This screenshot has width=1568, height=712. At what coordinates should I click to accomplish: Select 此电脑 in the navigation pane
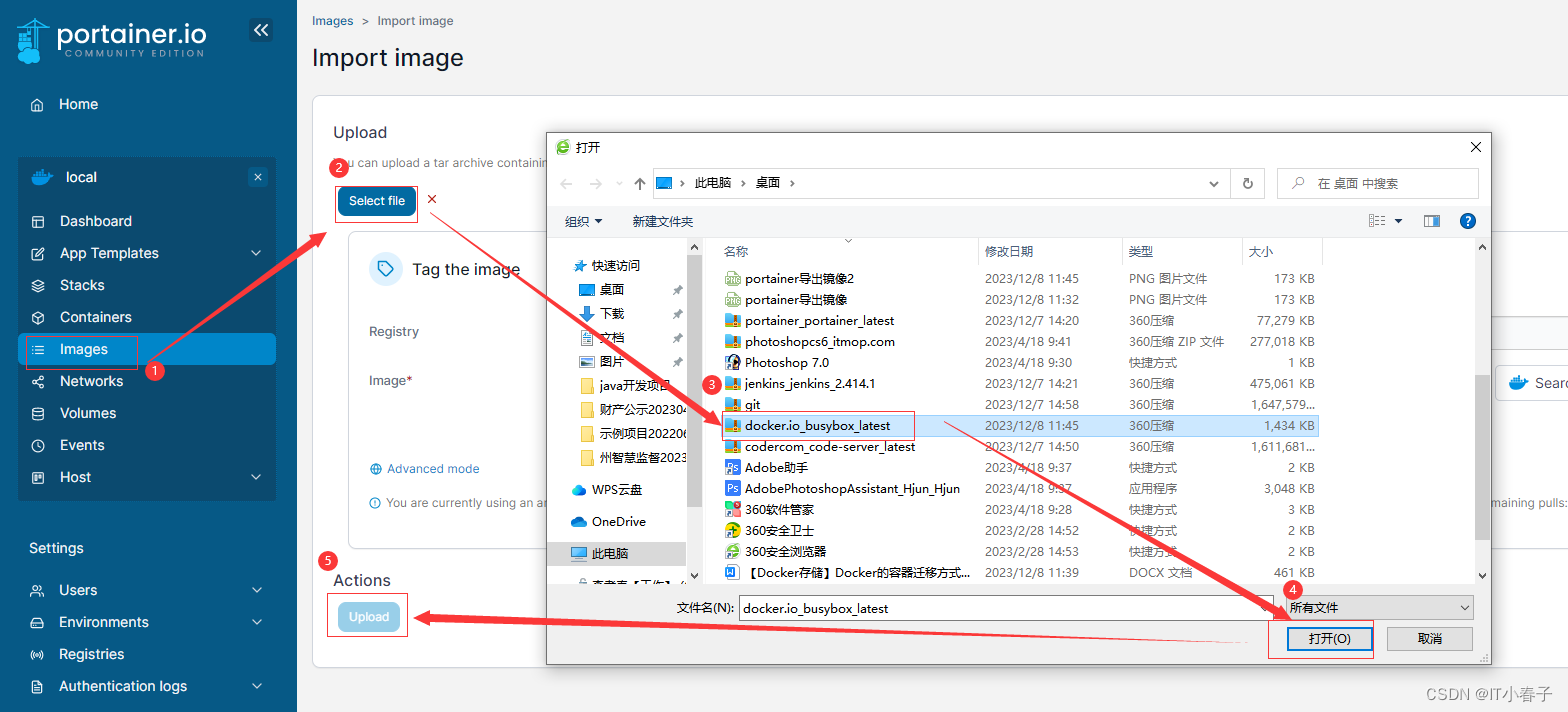pyautogui.click(x=611, y=554)
